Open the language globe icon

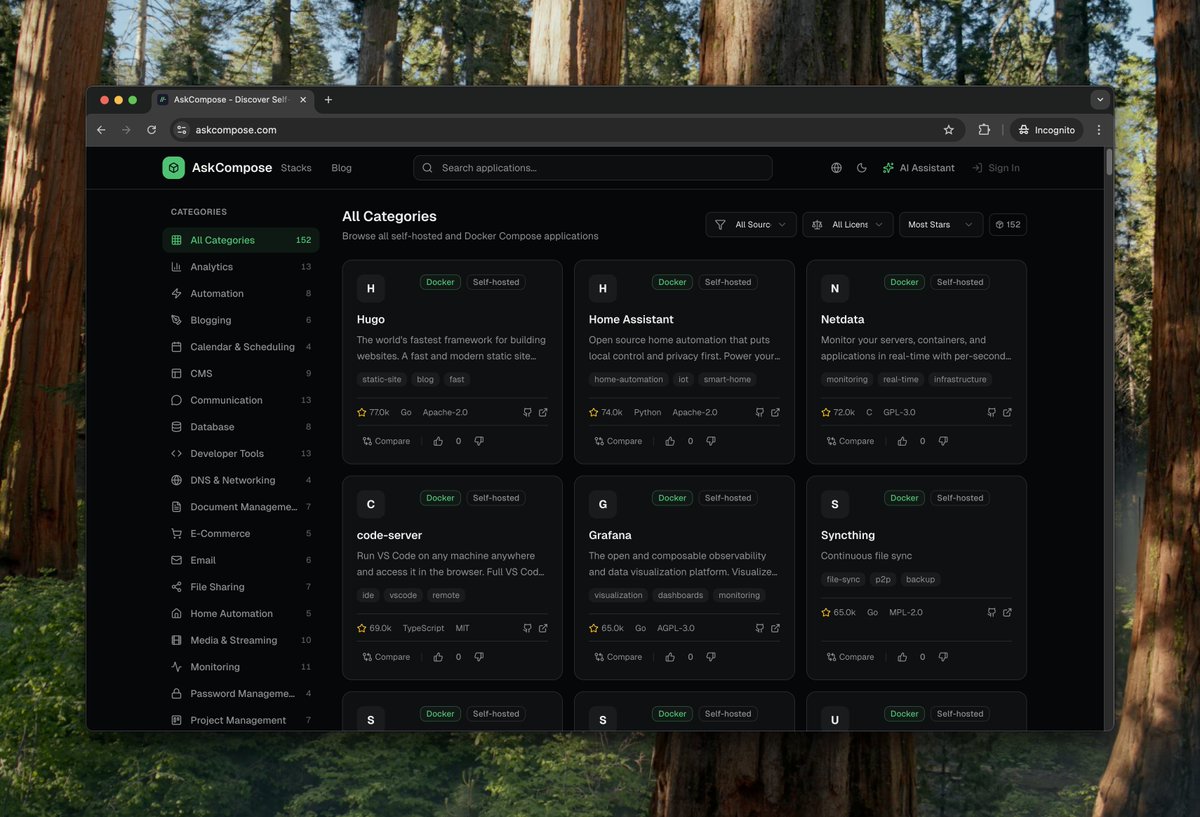click(836, 168)
